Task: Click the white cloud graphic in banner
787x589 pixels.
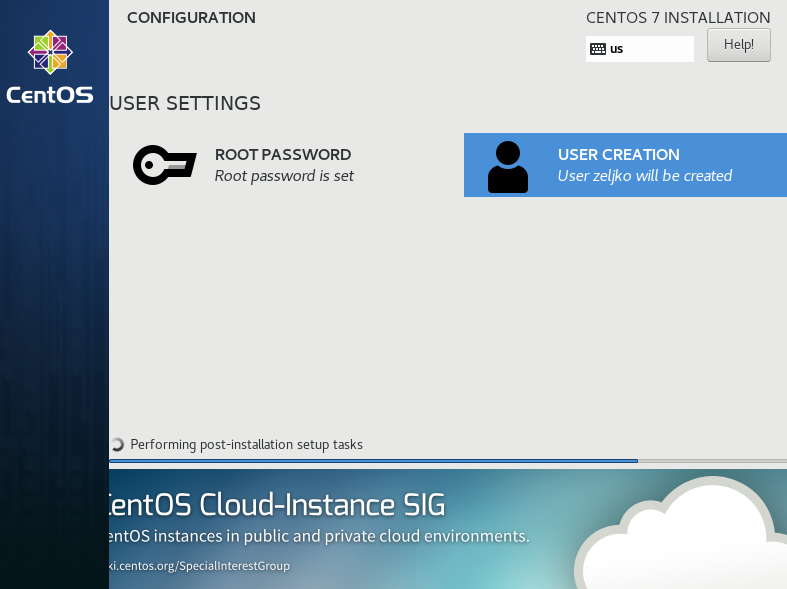Action: click(x=681, y=535)
